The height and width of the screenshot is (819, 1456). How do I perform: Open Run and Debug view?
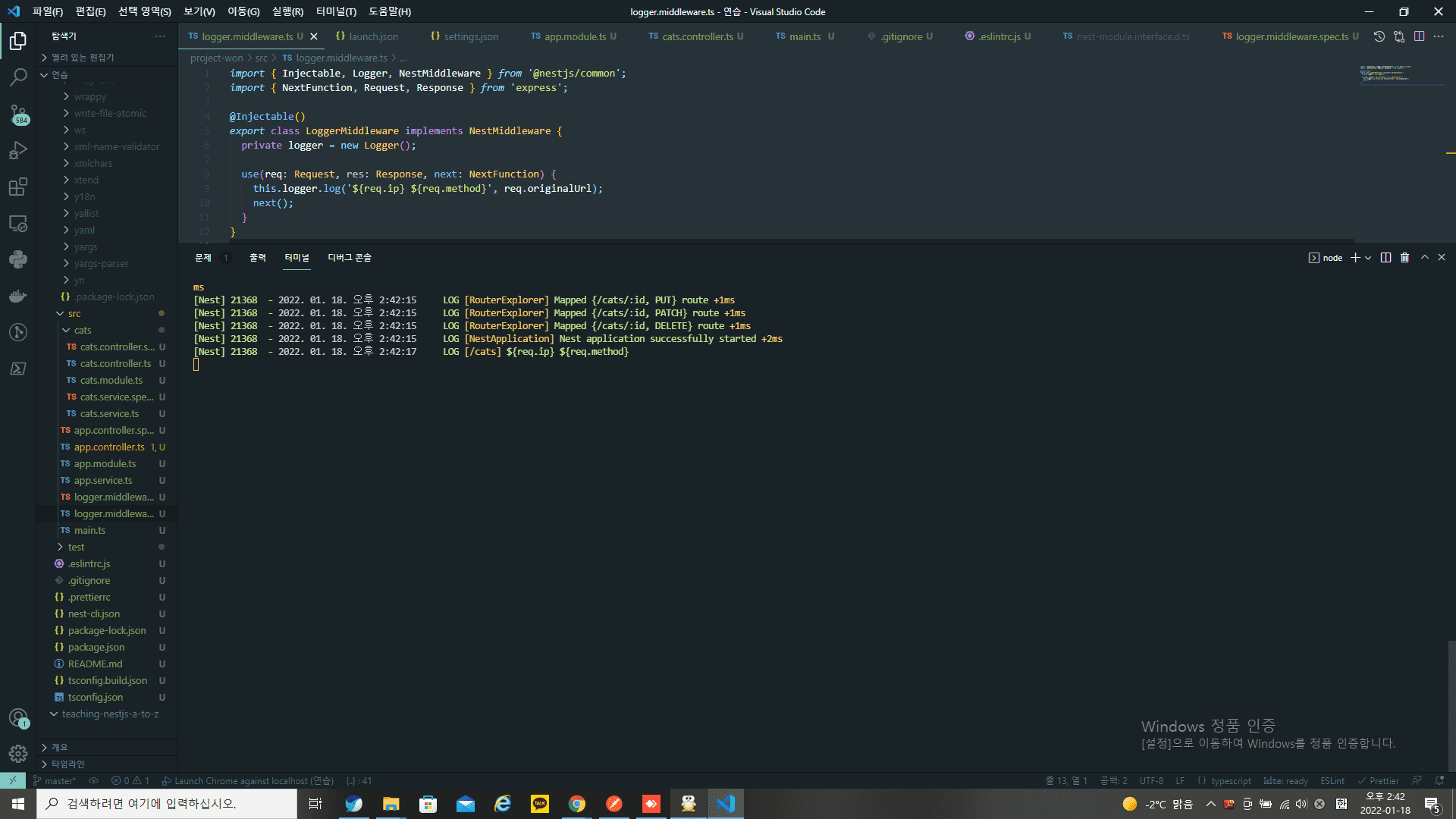18,150
